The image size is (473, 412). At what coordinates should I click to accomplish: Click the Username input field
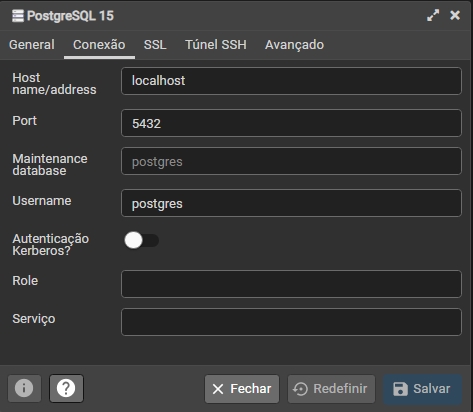tap(291, 203)
